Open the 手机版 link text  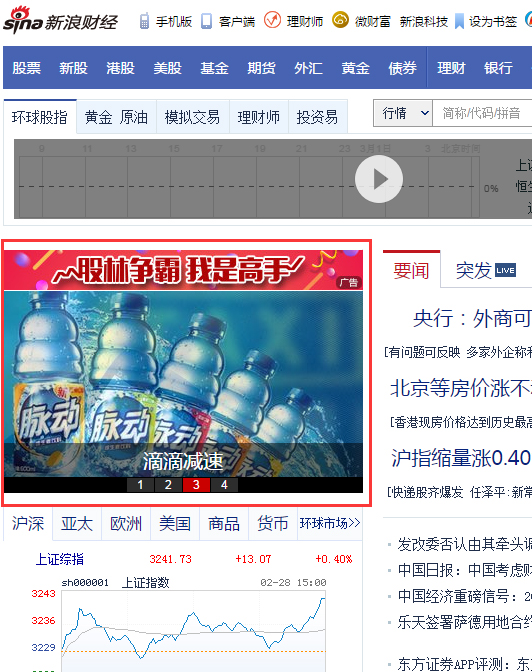click(174, 21)
